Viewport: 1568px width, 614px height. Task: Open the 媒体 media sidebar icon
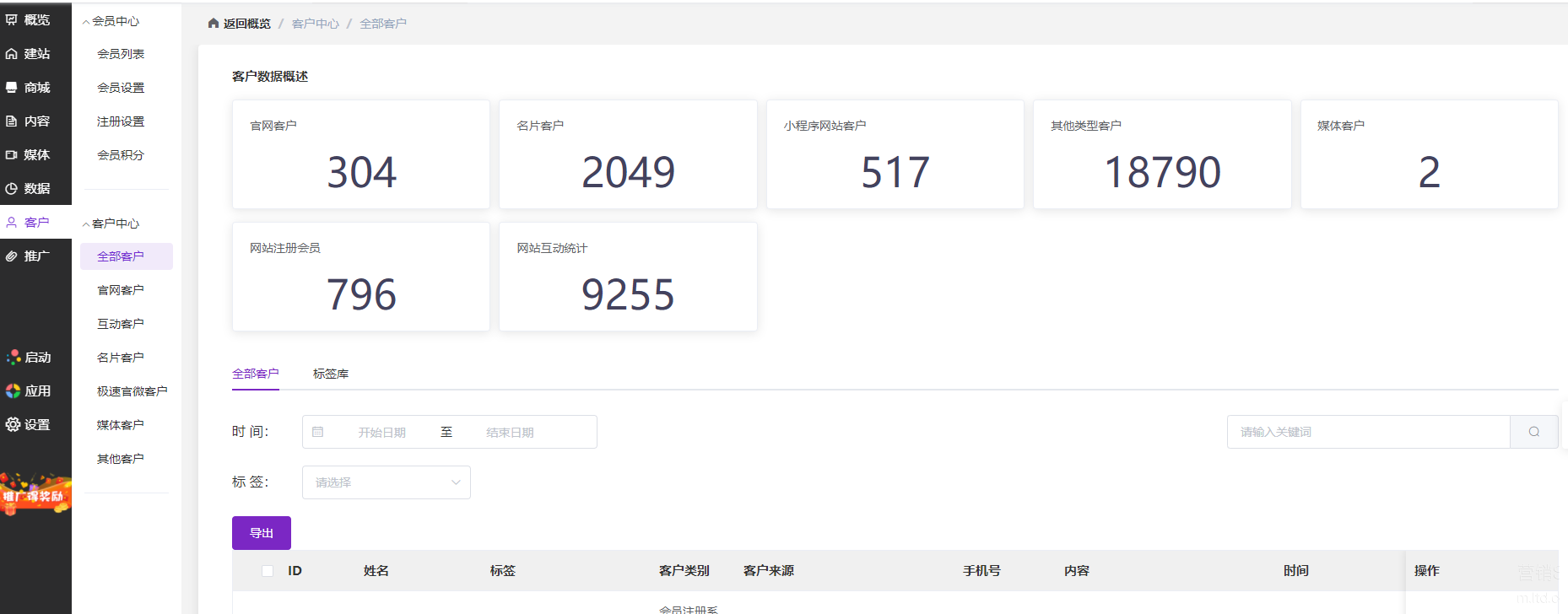(12, 155)
